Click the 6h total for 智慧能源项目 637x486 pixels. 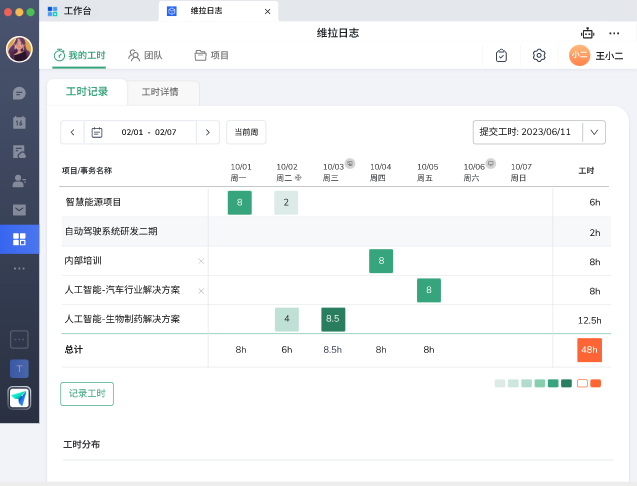pyautogui.click(x=595, y=202)
